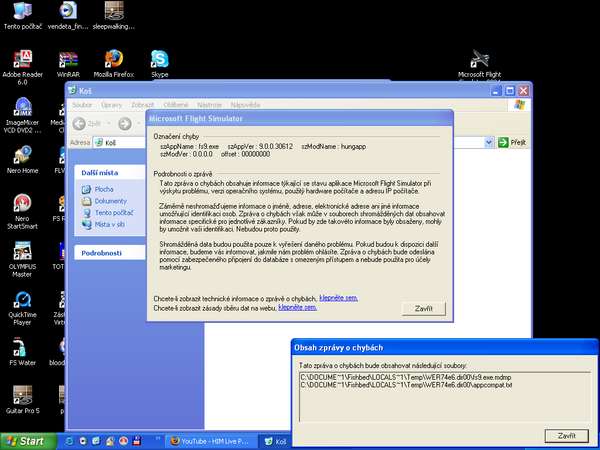This screenshot has height=450, width=600.
Task: Open the sleepwalking... desktop file icon
Action: [114, 15]
